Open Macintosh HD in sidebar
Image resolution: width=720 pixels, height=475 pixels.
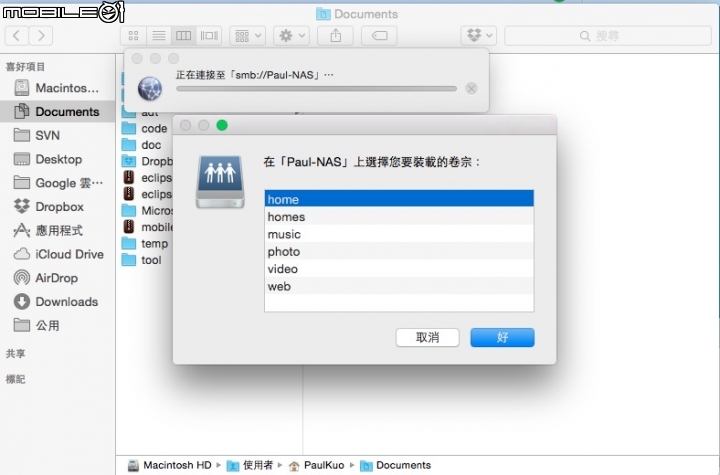point(57,88)
